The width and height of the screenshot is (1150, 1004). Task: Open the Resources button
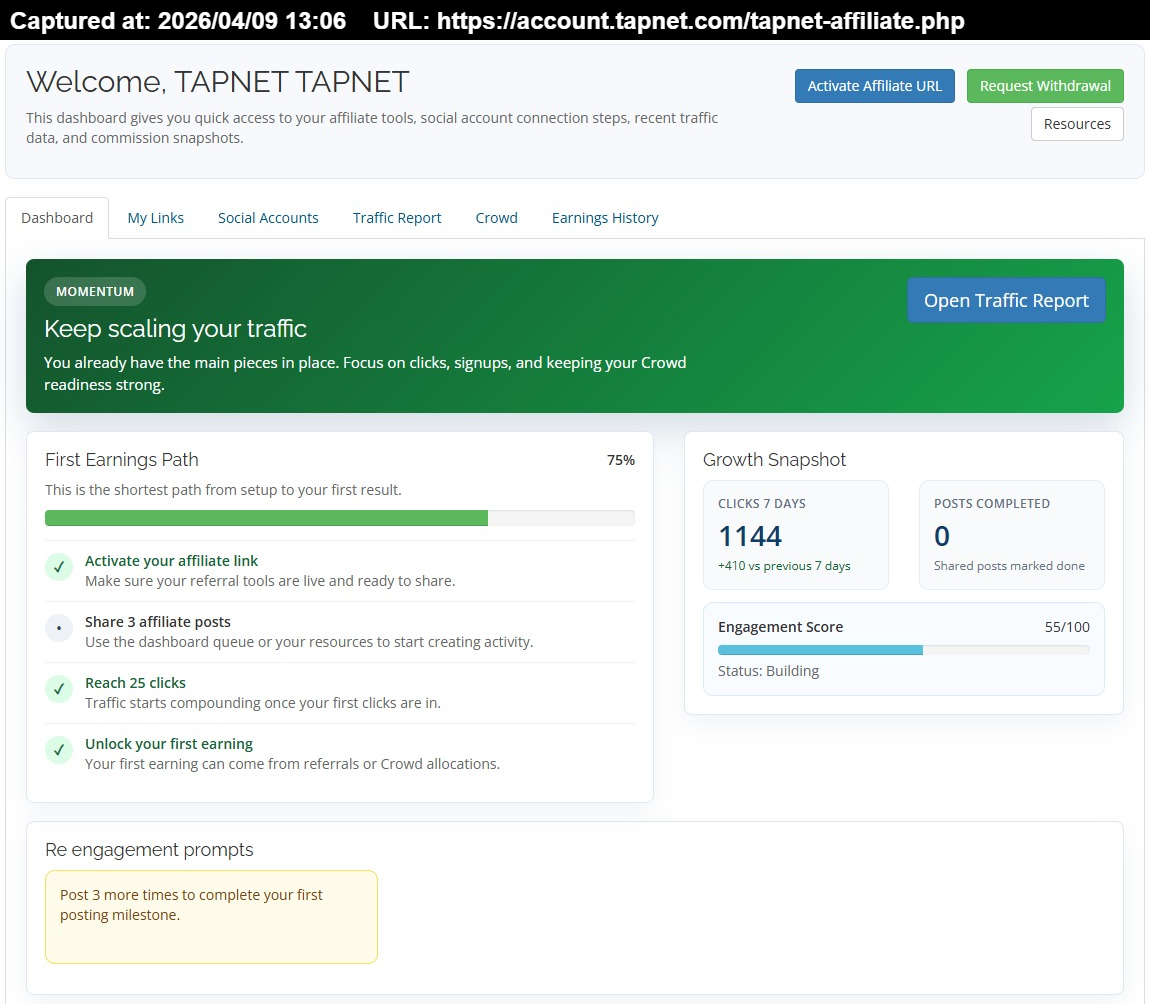tap(1077, 124)
